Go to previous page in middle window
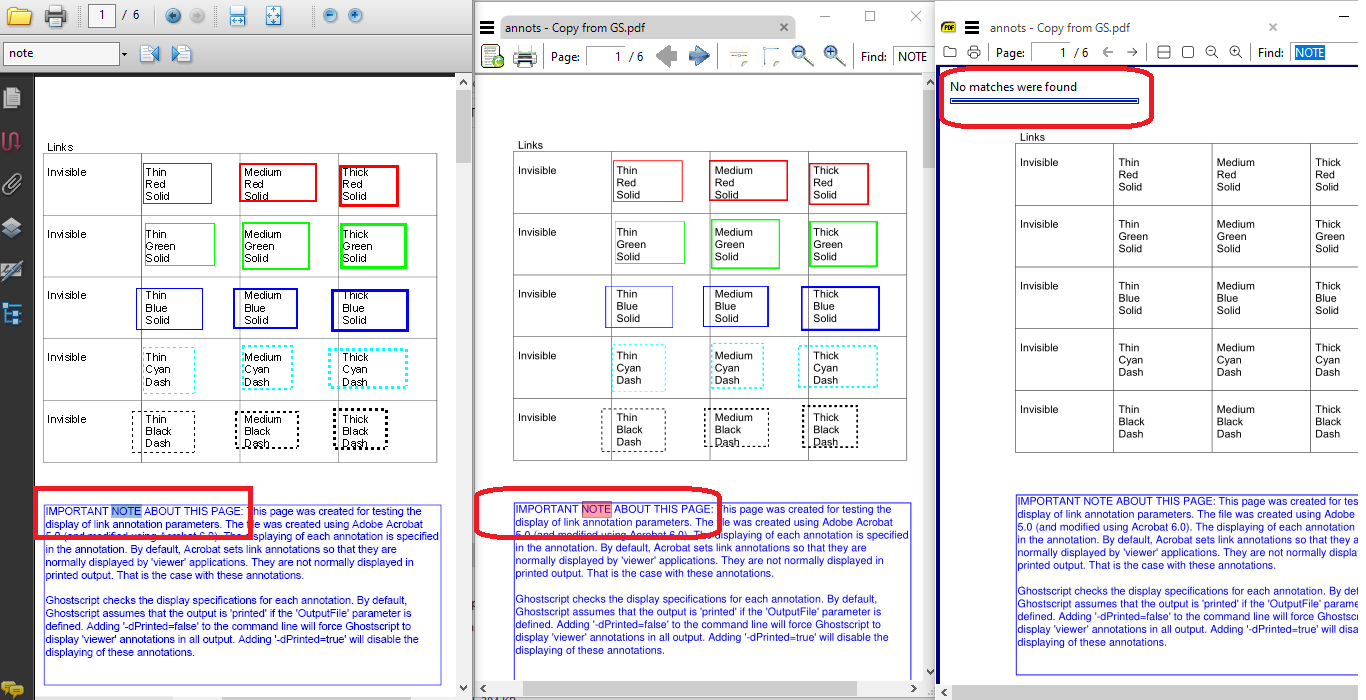The width and height of the screenshot is (1366, 700). tap(666, 57)
